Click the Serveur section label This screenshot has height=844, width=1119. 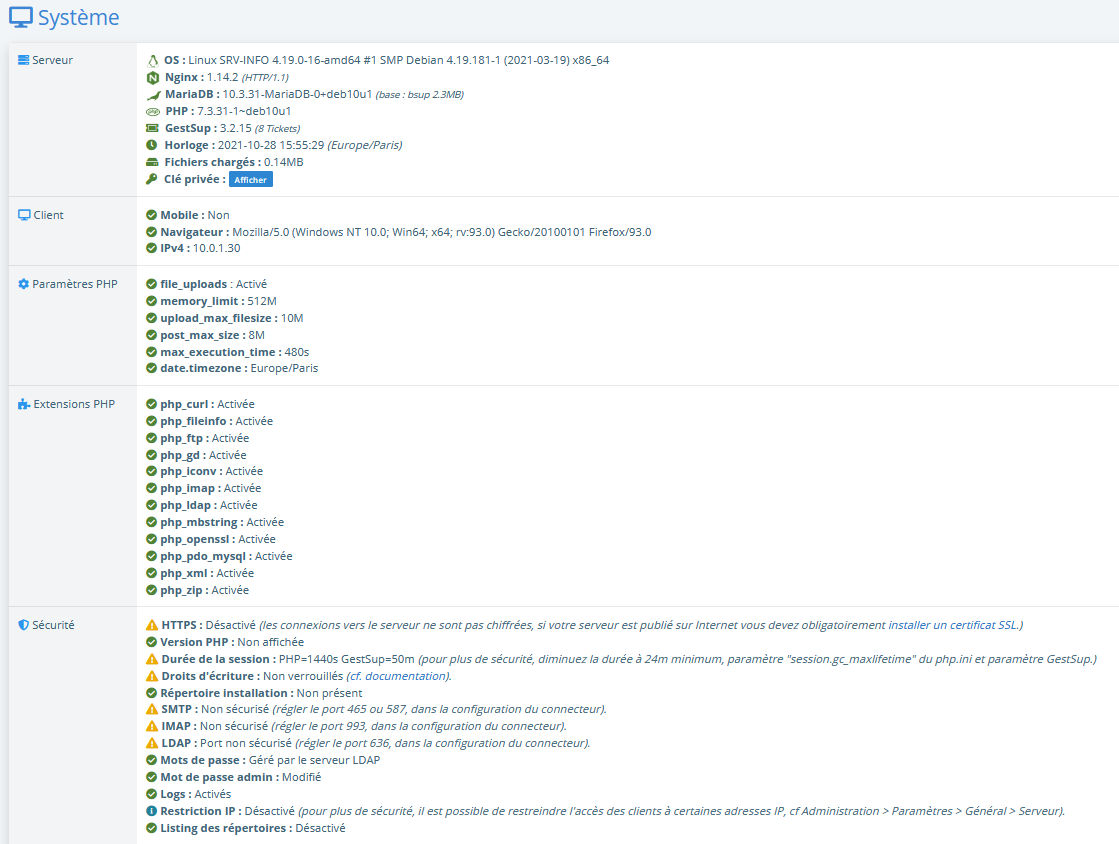(53, 60)
